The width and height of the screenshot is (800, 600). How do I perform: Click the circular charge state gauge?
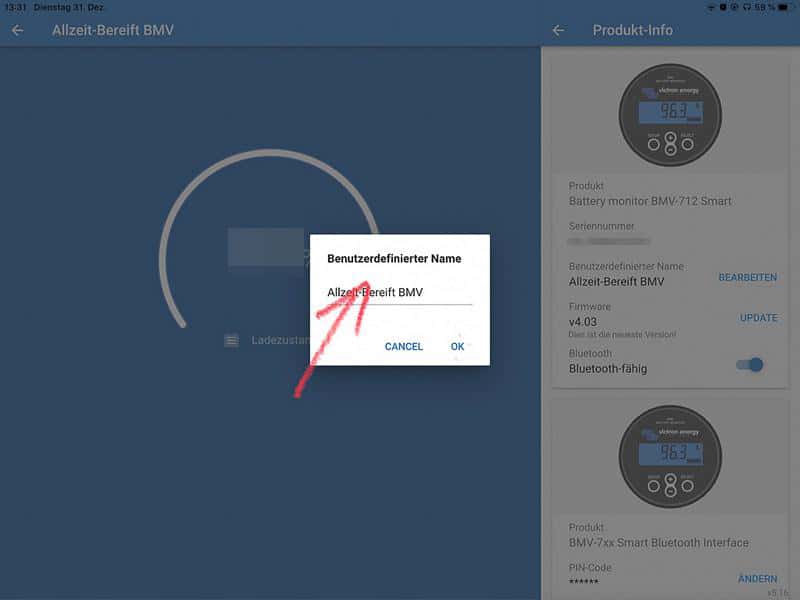click(x=200, y=200)
